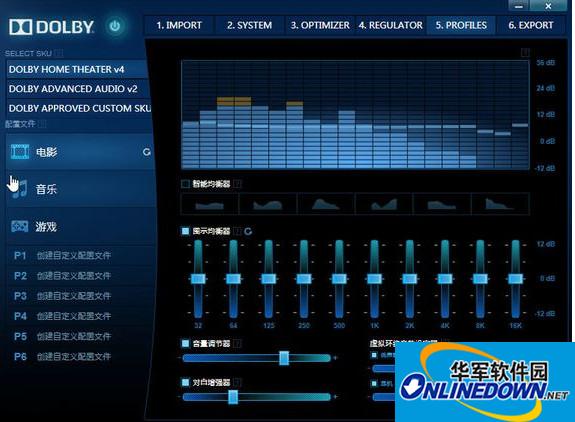Open the 2. SYSTEM tab
The width and height of the screenshot is (575, 422).
pyautogui.click(x=249, y=25)
